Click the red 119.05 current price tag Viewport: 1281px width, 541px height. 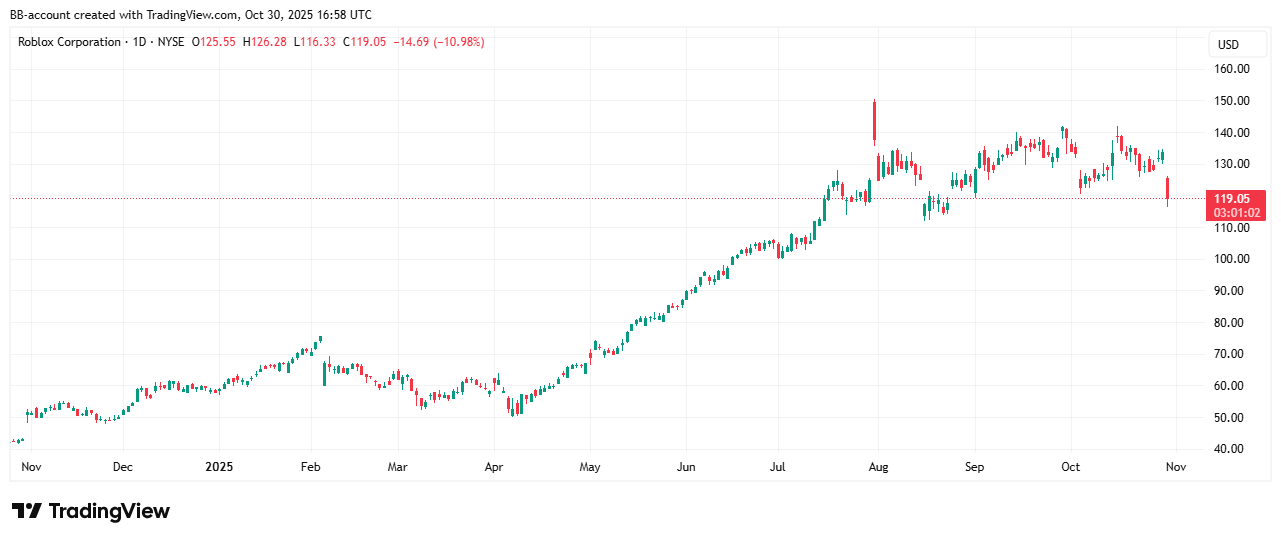(1236, 198)
